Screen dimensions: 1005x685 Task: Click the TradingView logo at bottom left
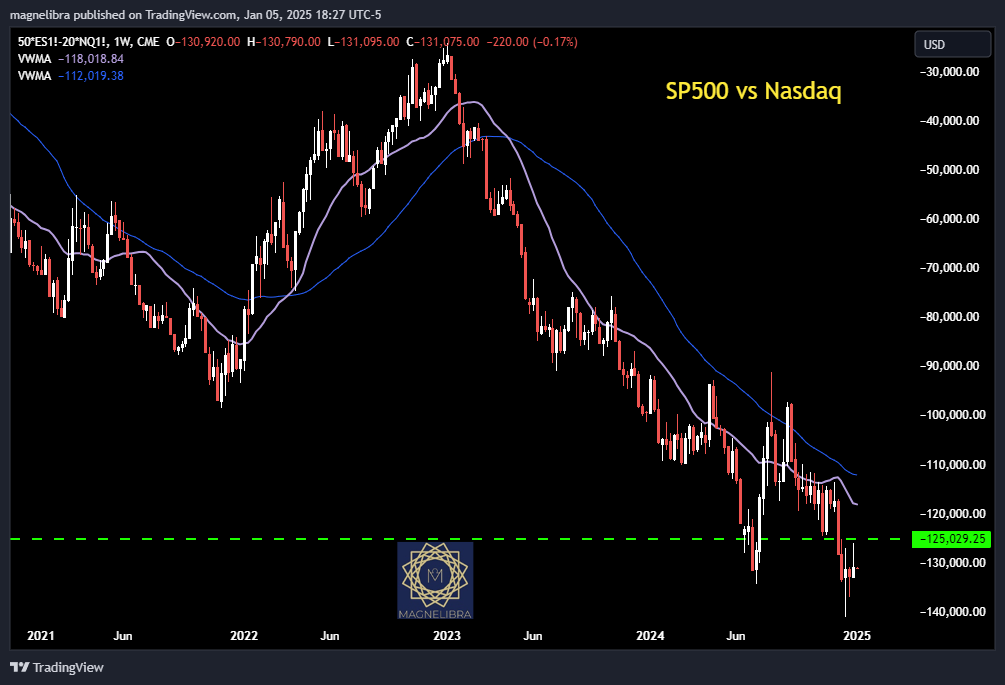57,667
